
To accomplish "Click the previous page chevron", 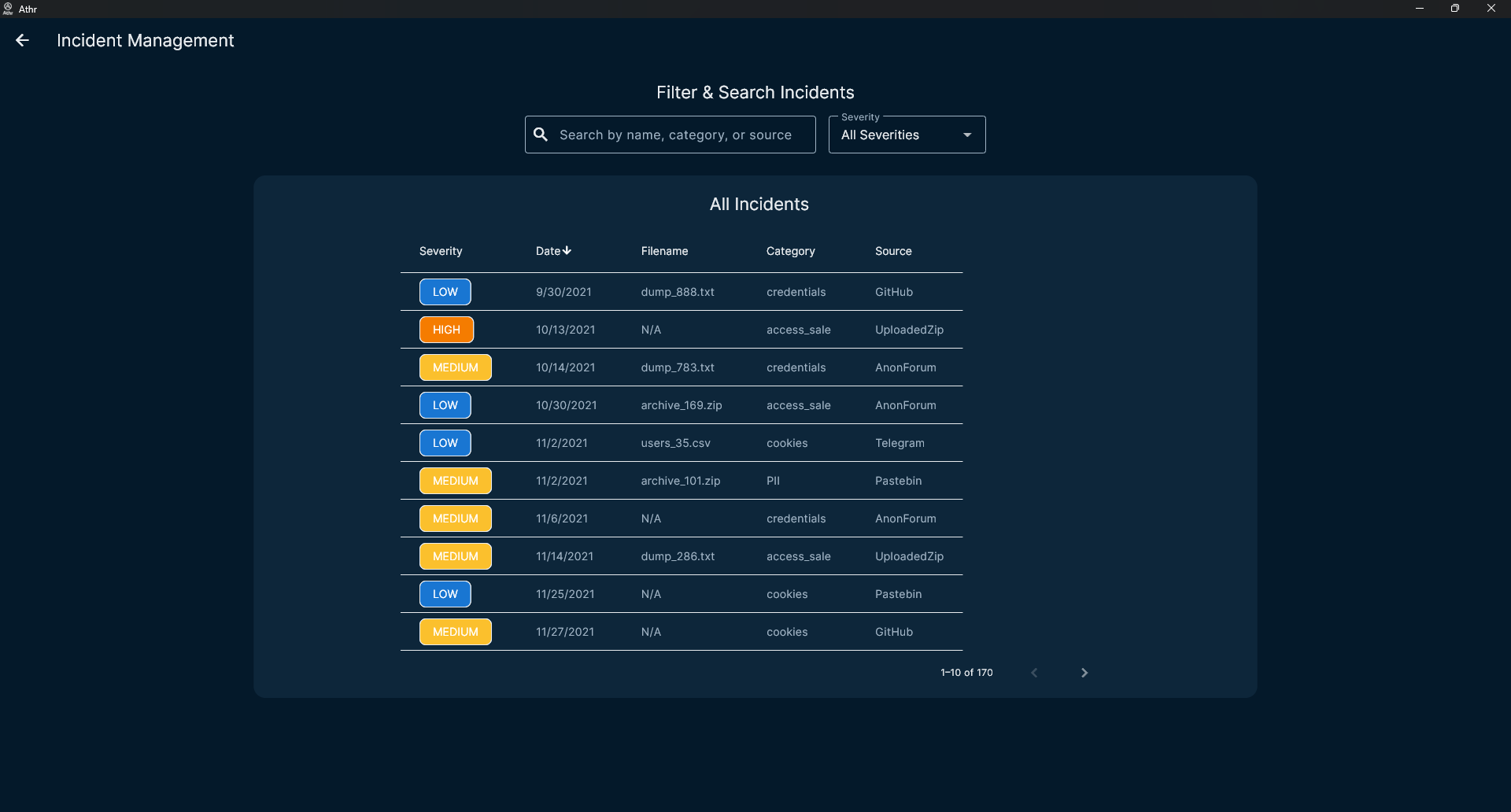I will (1034, 673).
